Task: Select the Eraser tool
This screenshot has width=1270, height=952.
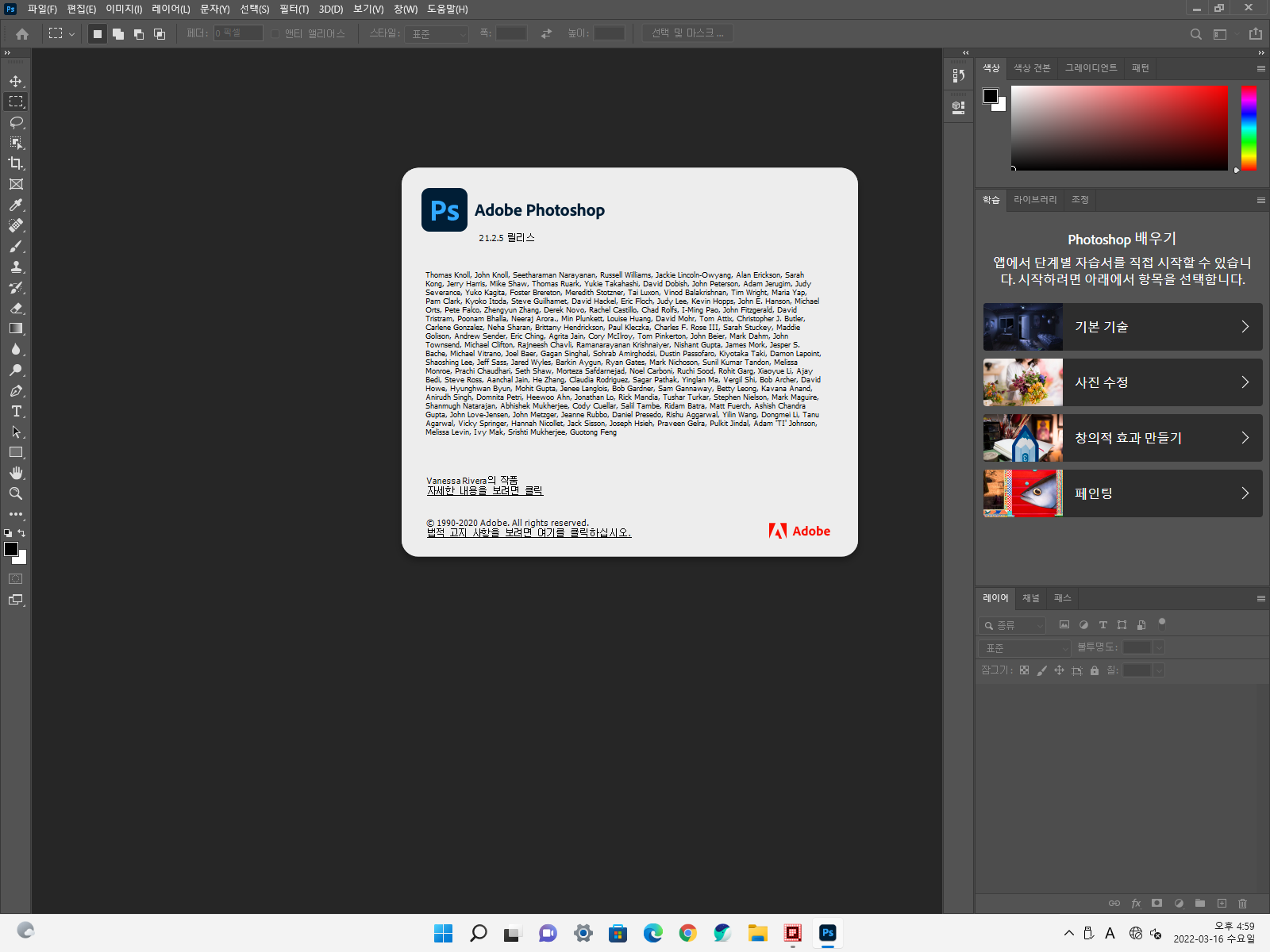Action: pyautogui.click(x=16, y=308)
